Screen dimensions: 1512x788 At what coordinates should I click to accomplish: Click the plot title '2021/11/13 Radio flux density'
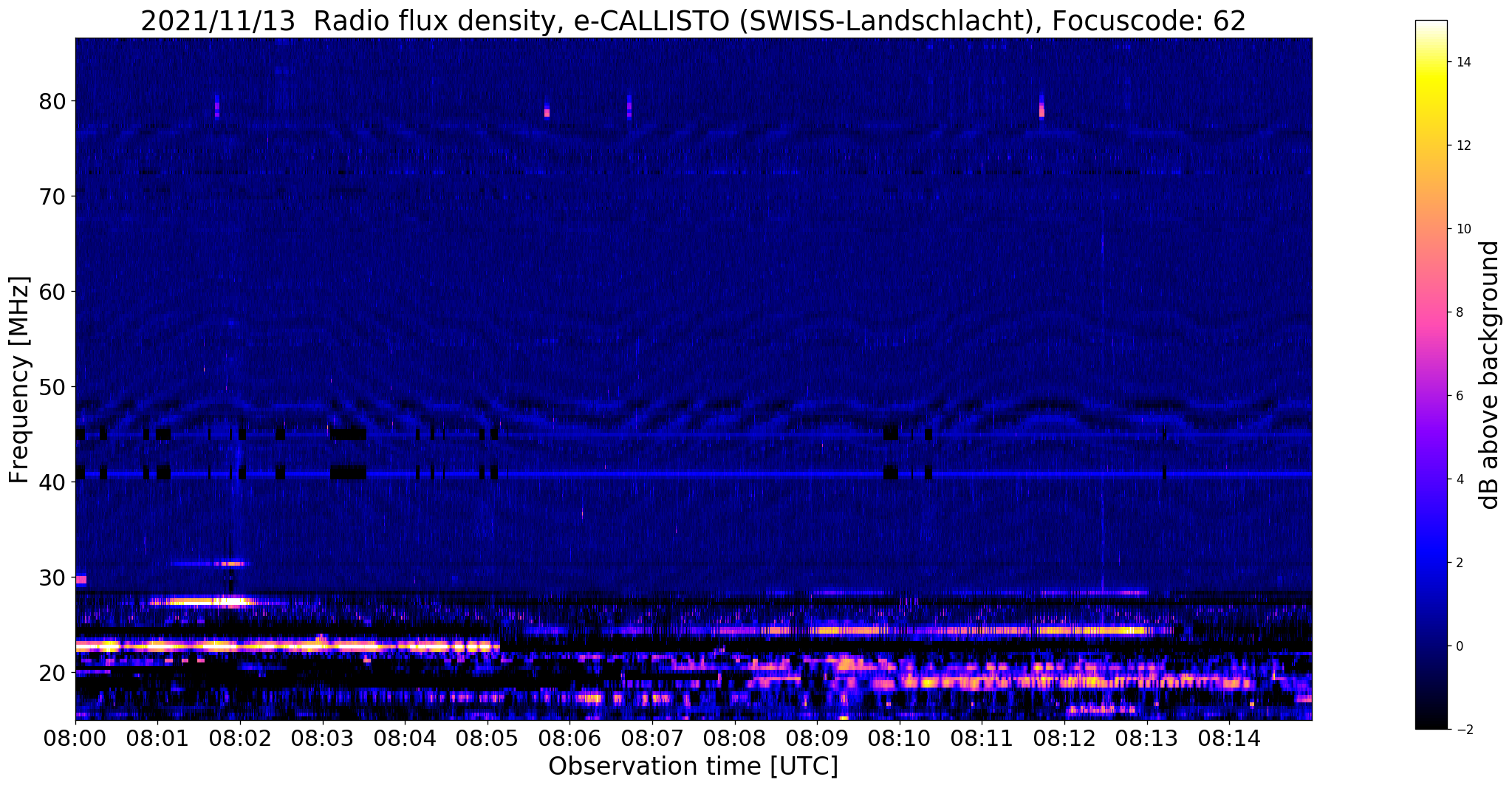pos(347,21)
